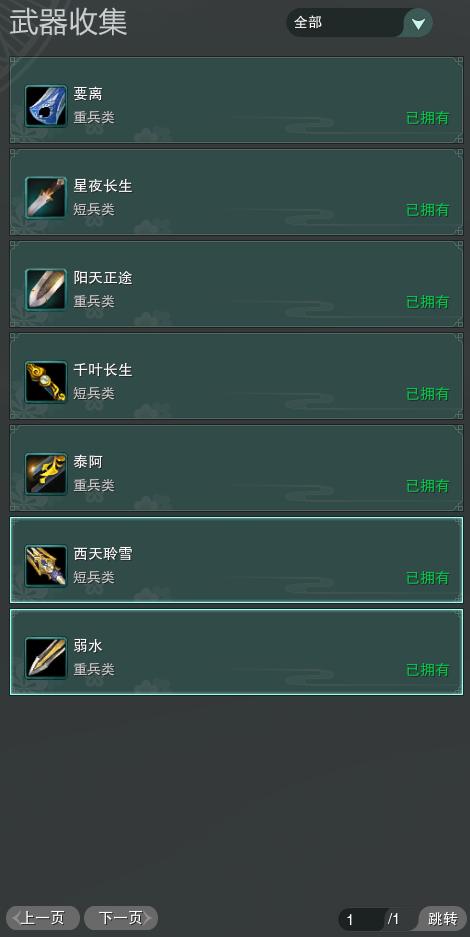470x937 pixels.
Task: Click the 西天聆雪 weapon icon
Action: pyautogui.click(x=46, y=566)
